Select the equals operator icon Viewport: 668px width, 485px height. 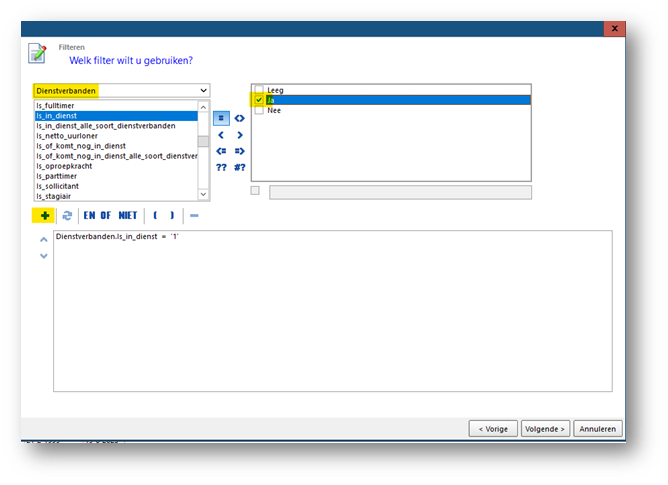(221, 118)
